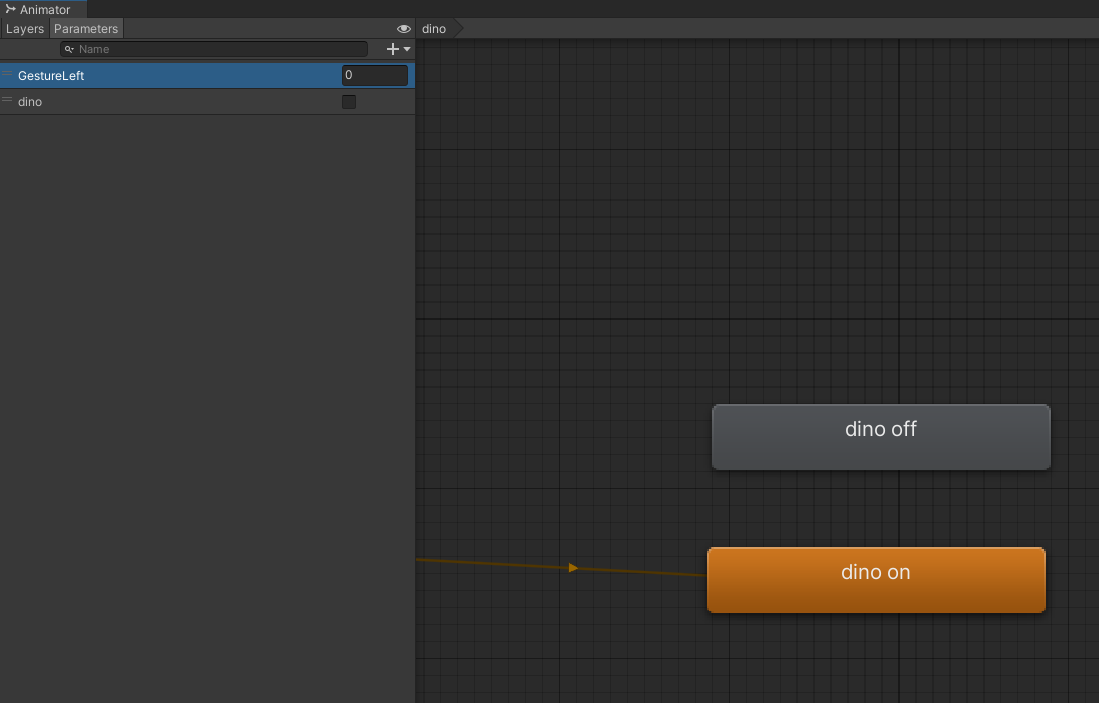The height and width of the screenshot is (703, 1099).
Task: Select the Parameters tab
Action: 86,29
